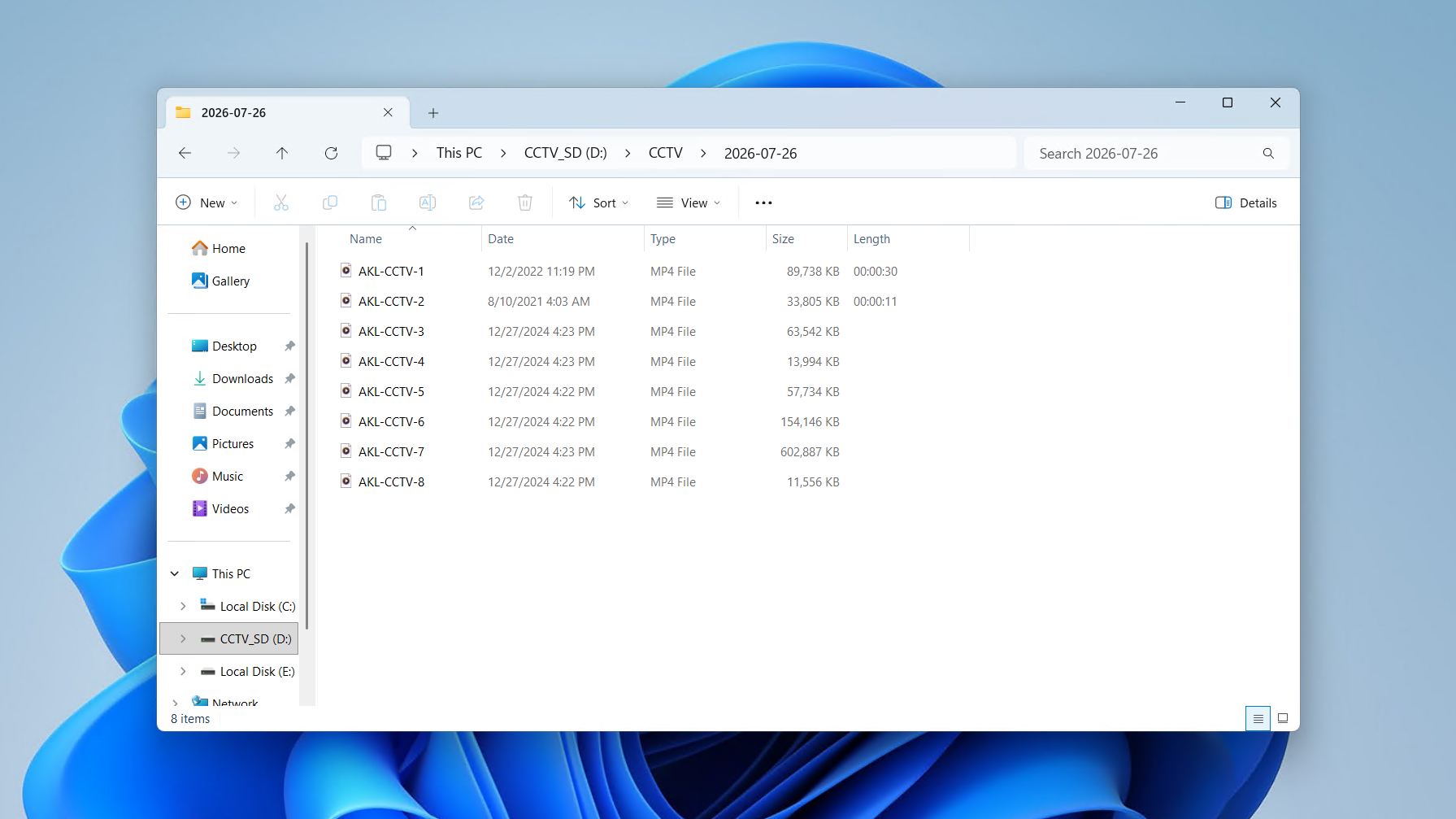
Task: Click the PC monitor icon in address bar
Action: (x=384, y=153)
